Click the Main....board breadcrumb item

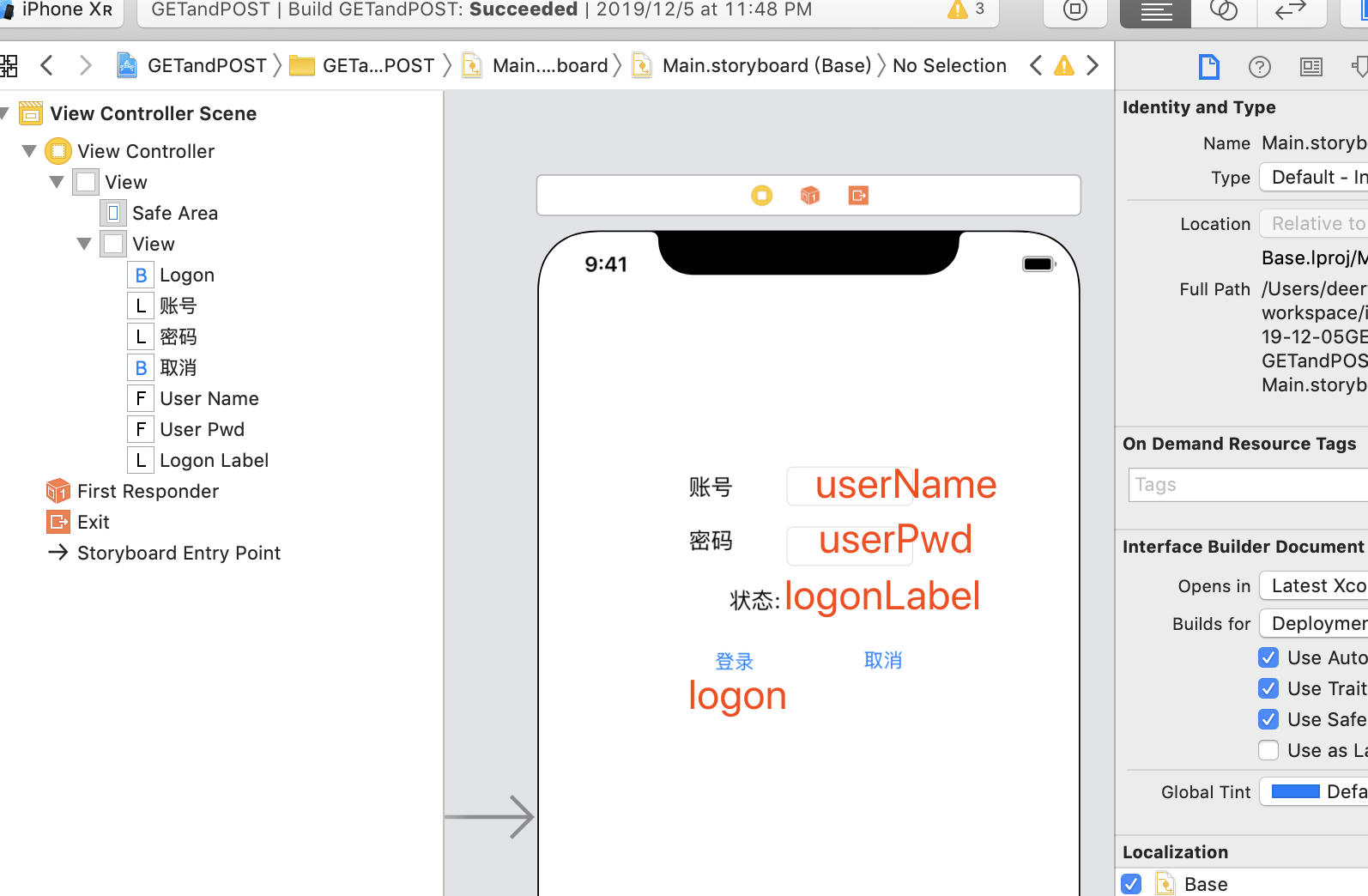pos(536,65)
